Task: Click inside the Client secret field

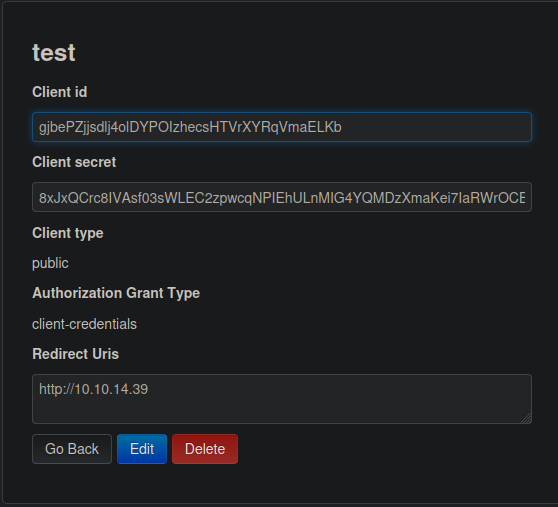Action: [x=282, y=197]
